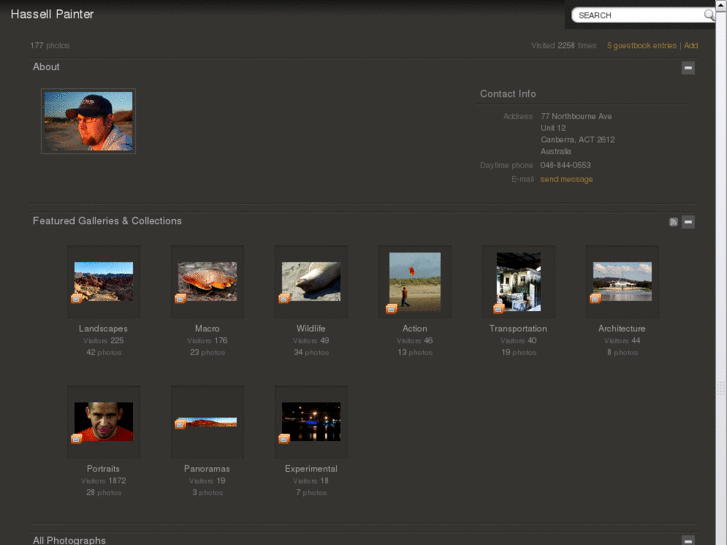Click gallery badge icon on Macro thumbnail

tap(180, 299)
